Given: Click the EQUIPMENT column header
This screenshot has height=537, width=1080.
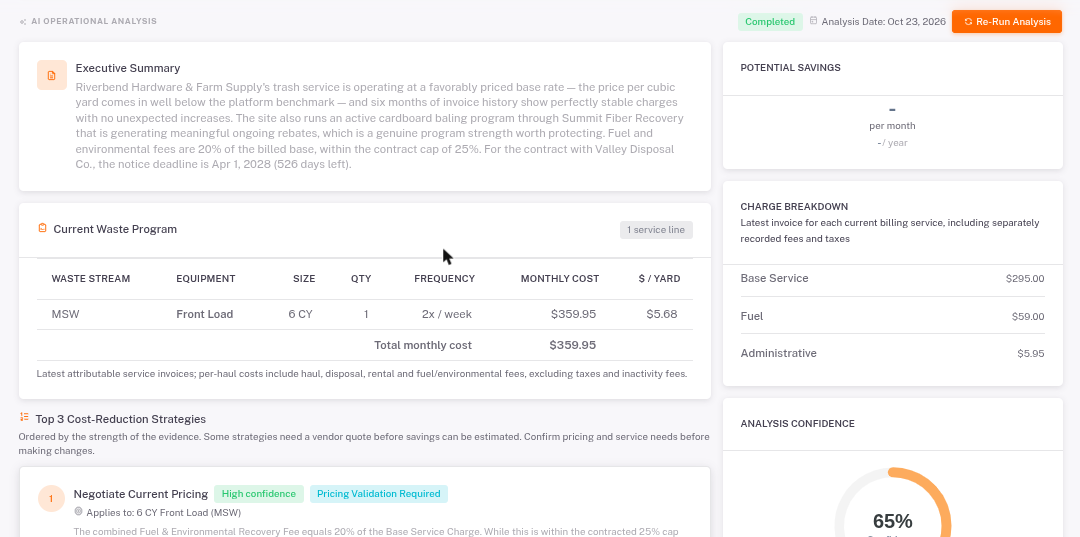Looking at the screenshot, I should [x=206, y=279].
